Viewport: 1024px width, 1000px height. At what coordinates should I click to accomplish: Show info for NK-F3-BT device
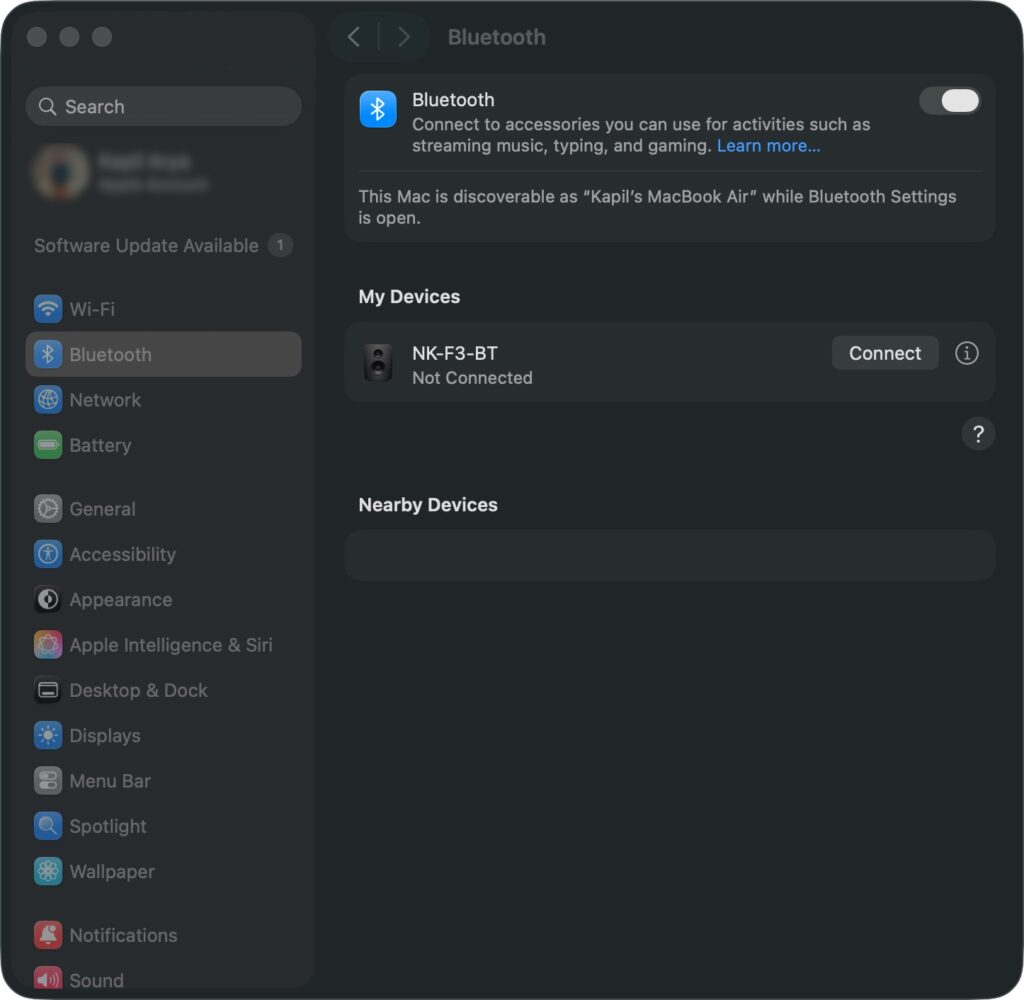point(967,353)
